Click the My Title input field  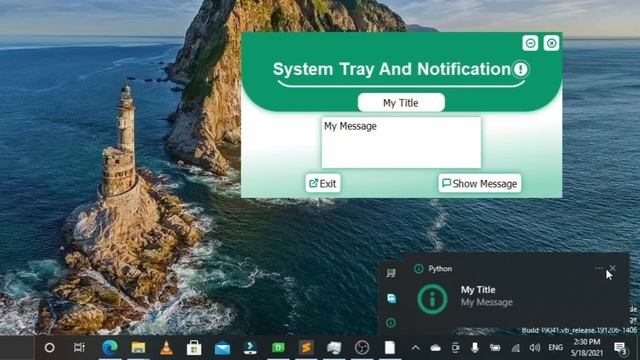(x=401, y=102)
